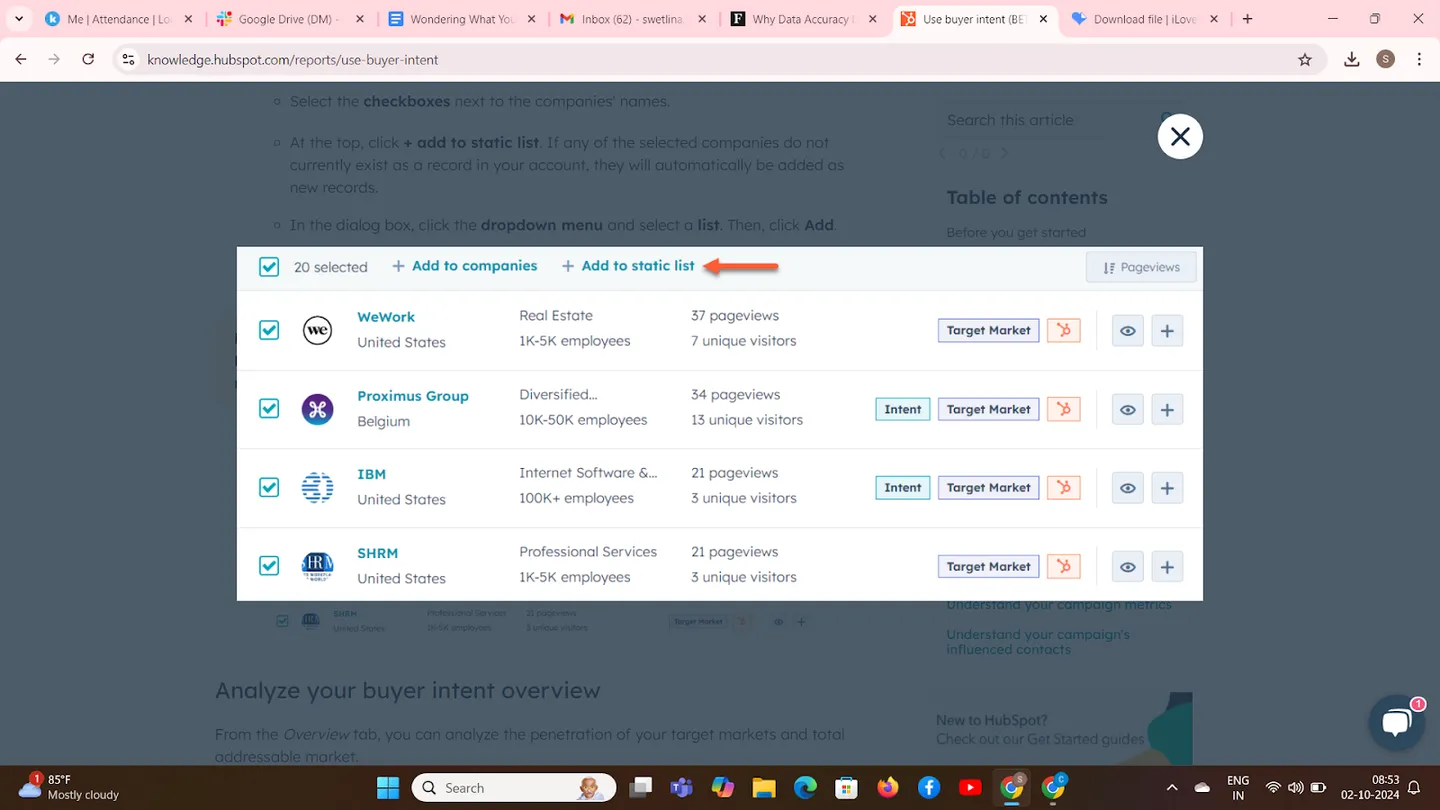
Task: Click the plus icon in WeWork row
Action: click(1167, 331)
